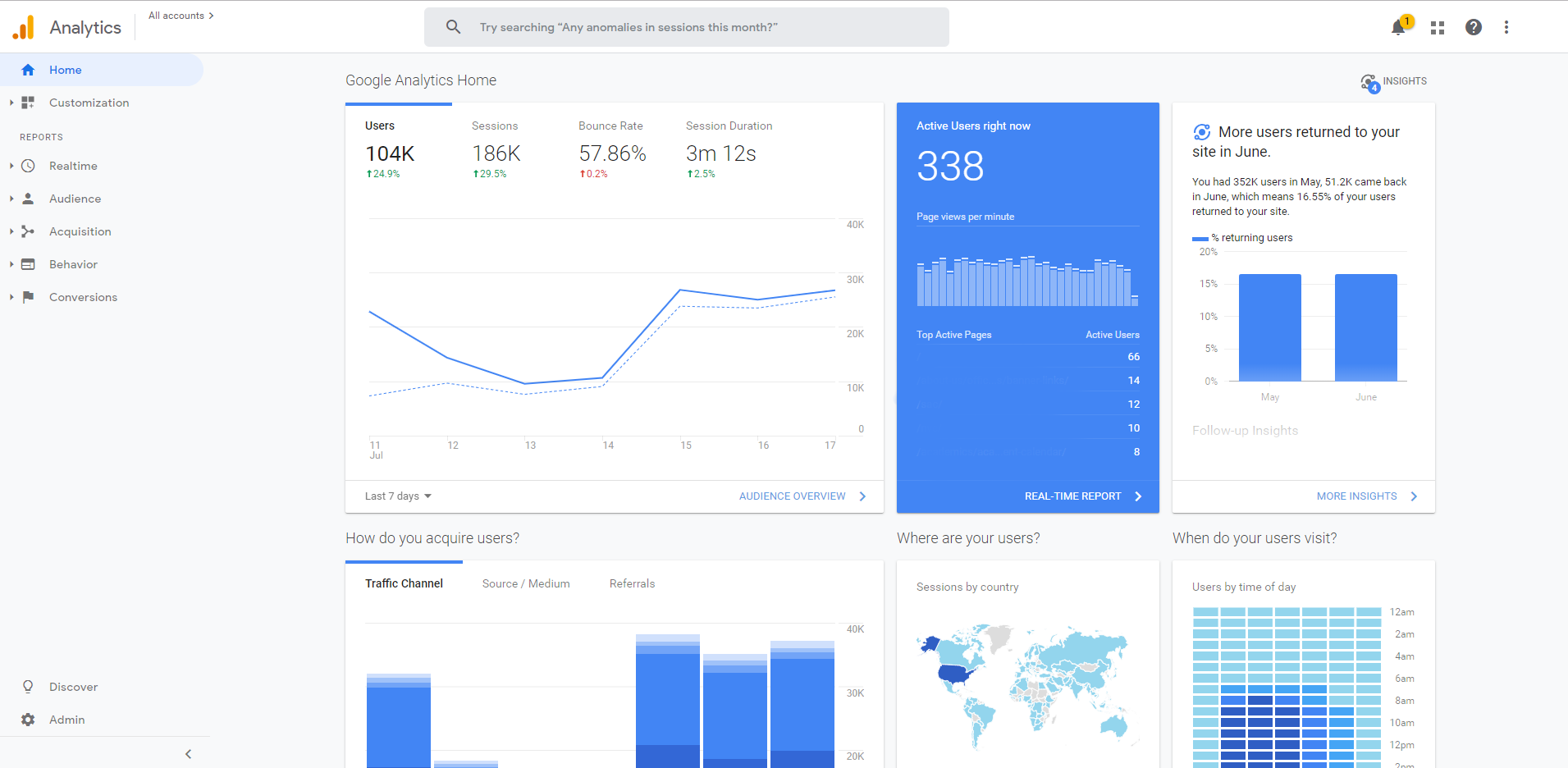Click the Home house icon in sidebar
The height and width of the screenshot is (768, 1568).
click(x=28, y=70)
